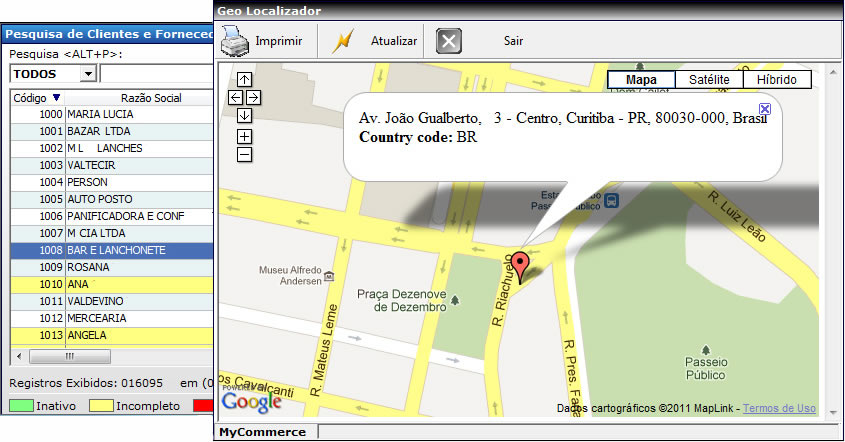The image size is (845, 442).
Task: Zoom out the map with minus
Action: (244, 155)
